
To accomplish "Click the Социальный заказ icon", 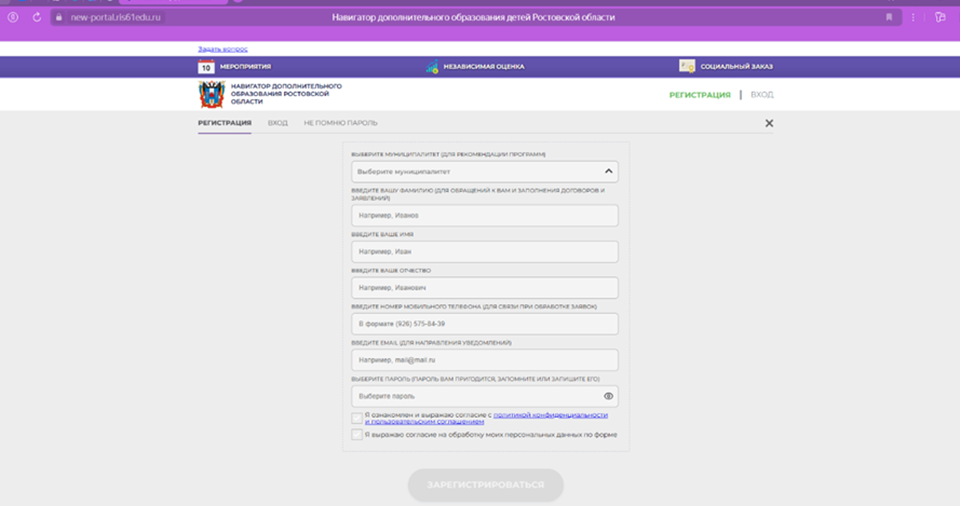I will point(687,67).
